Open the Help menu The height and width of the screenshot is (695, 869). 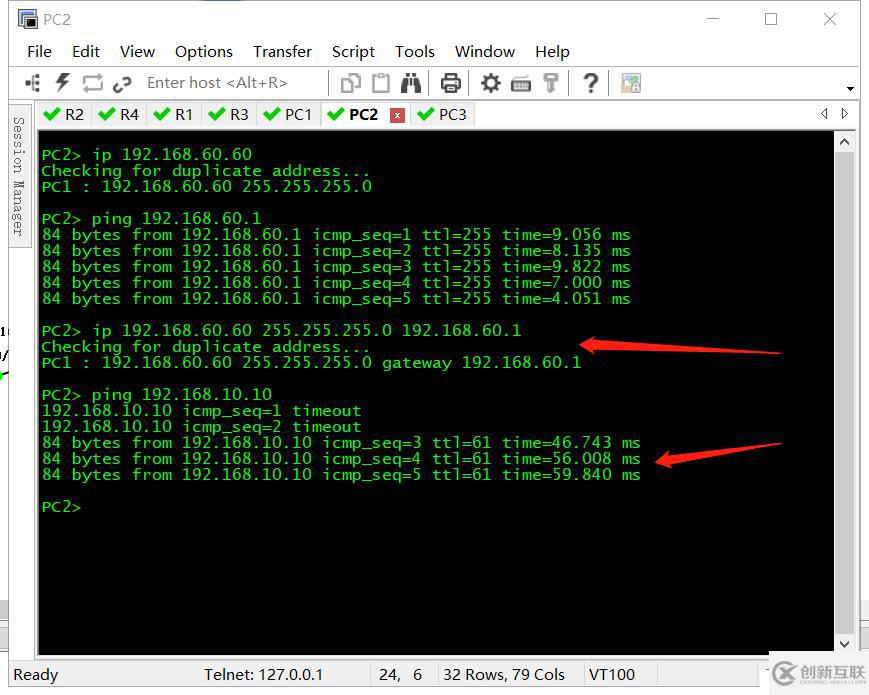tap(552, 52)
